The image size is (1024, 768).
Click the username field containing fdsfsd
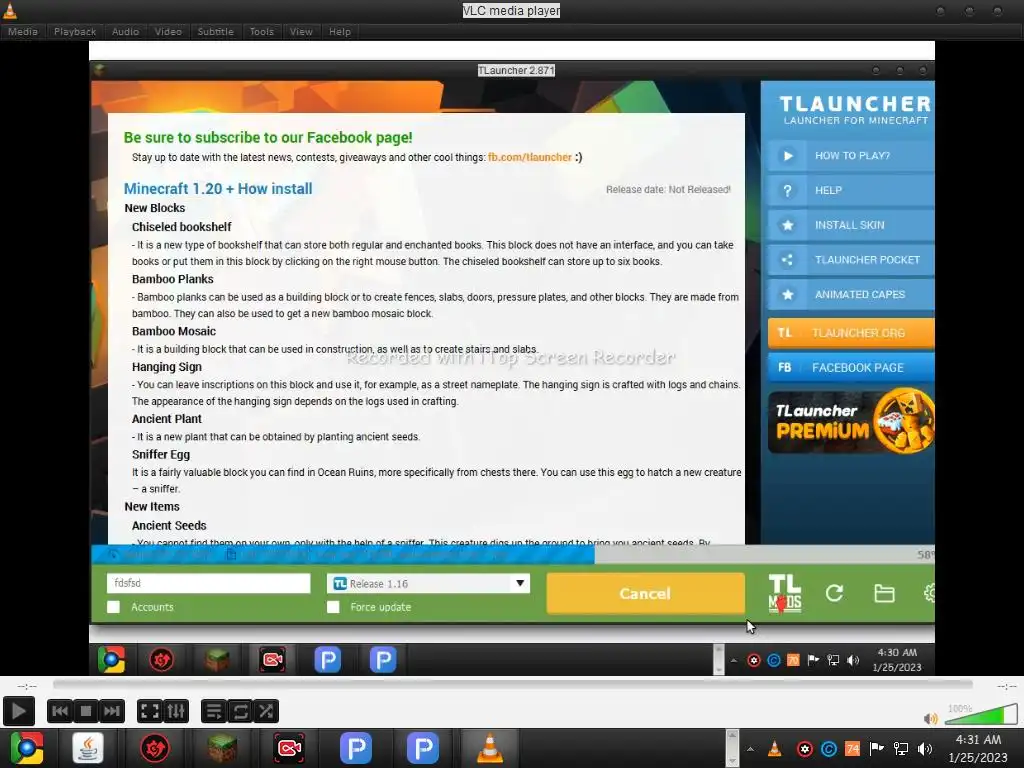pyautogui.click(x=208, y=583)
